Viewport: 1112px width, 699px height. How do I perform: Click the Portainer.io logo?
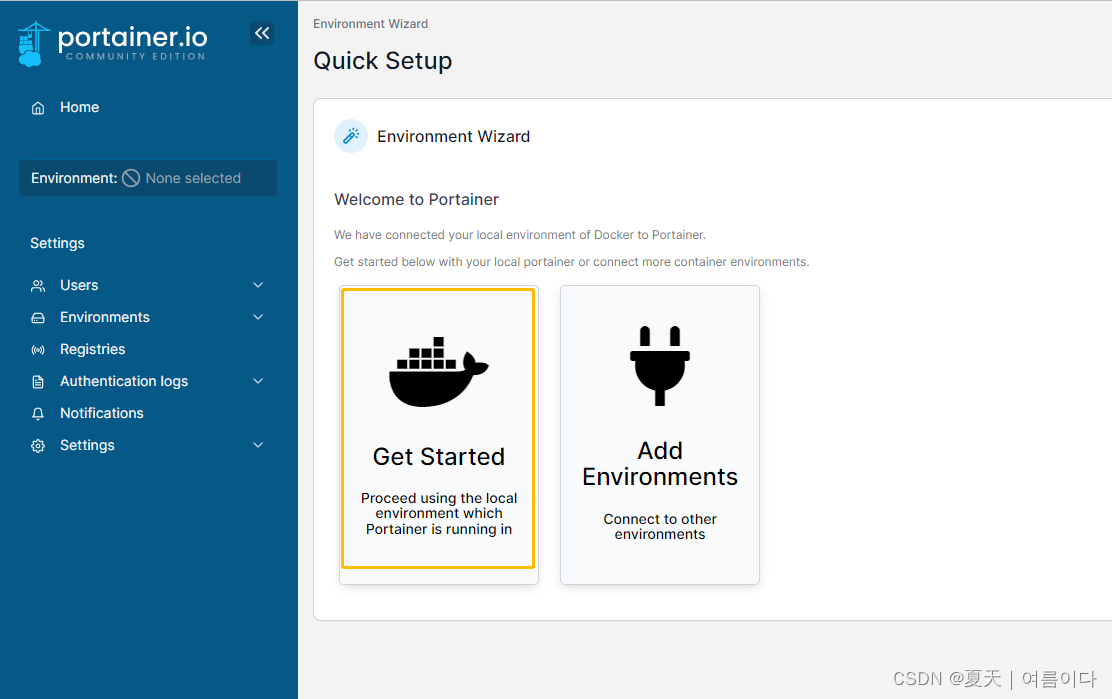pyautogui.click(x=113, y=44)
